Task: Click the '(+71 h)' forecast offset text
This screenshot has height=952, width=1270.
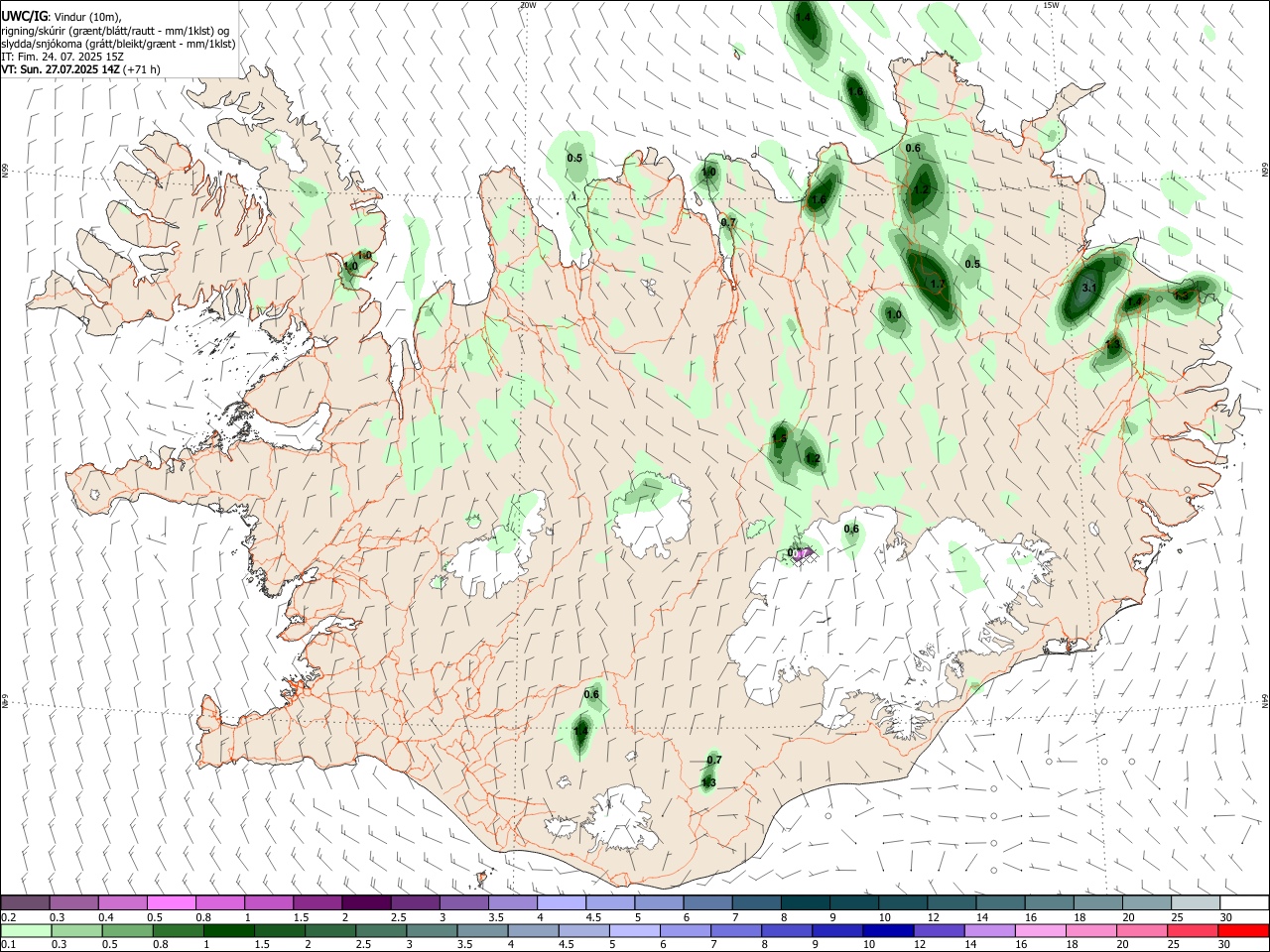Action: [142, 69]
